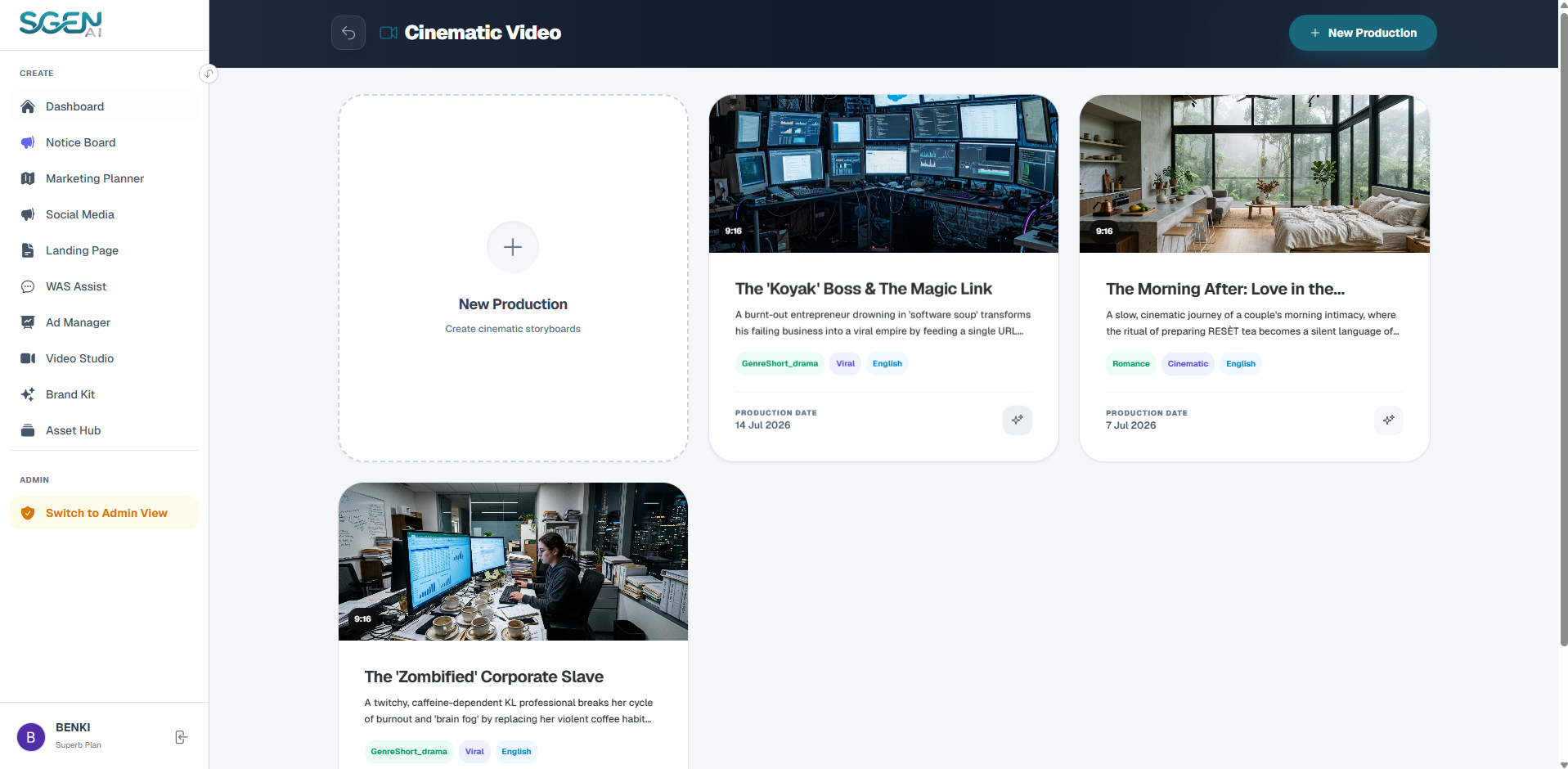Click the Brand Kit sparkle icon
This screenshot has height=769, width=1568.
point(28,394)
